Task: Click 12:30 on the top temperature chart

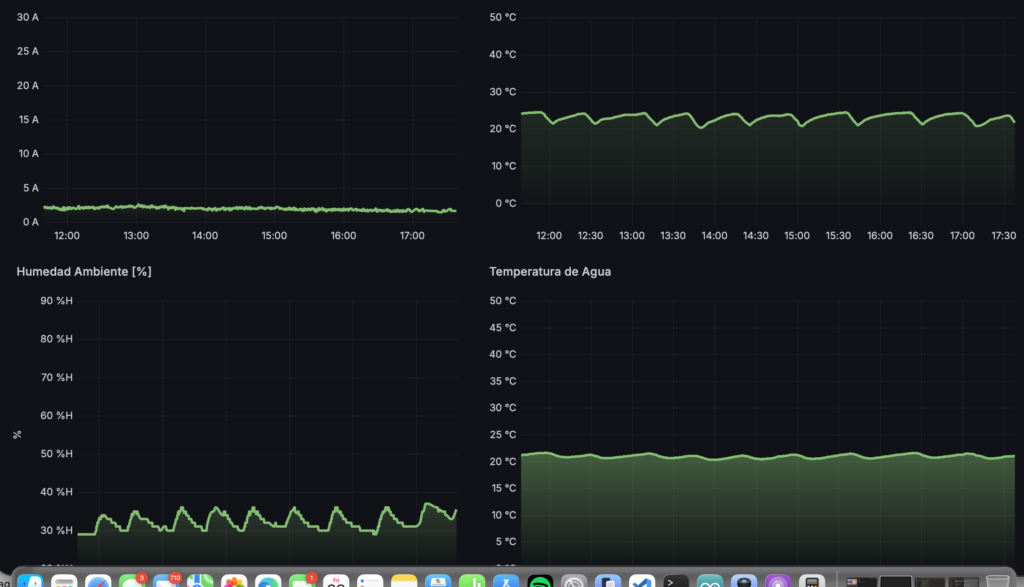Action: pyautogui.click(x=590, y=236)
